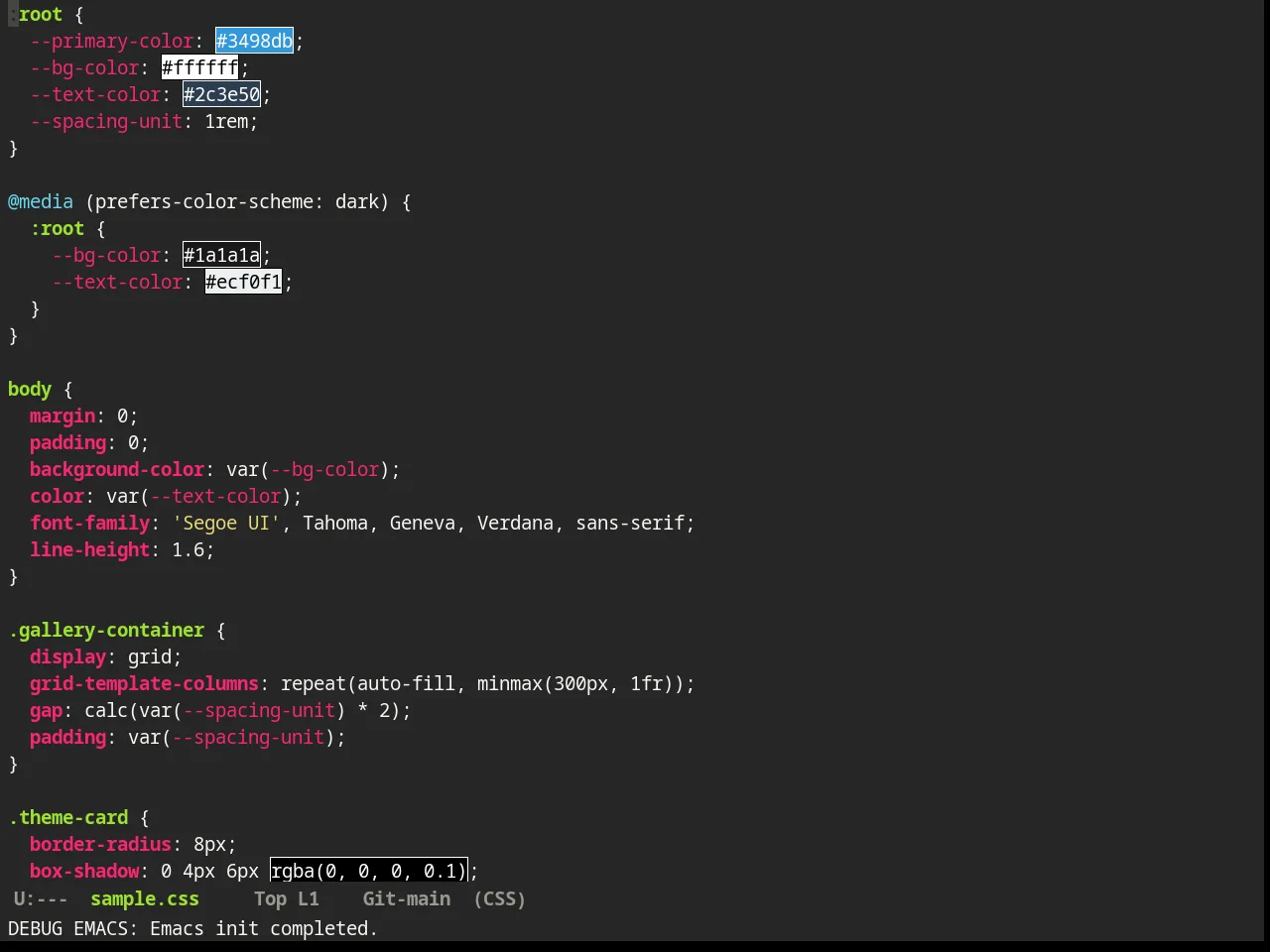Click 'var(--text-color)' in the color declaration
The image size is (1270, 952).
tap(199, 496)
